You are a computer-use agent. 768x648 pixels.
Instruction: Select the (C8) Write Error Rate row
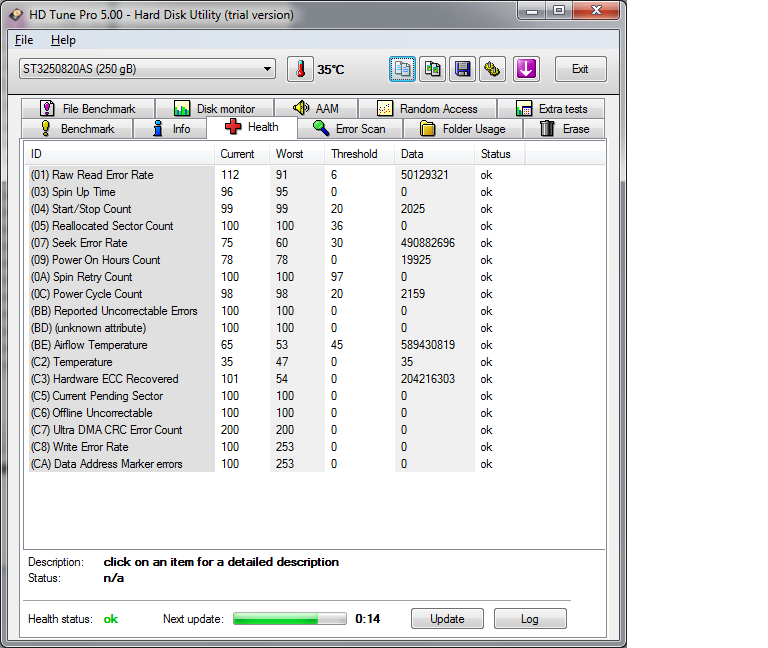pyautogui.click(x=277, y=447)
